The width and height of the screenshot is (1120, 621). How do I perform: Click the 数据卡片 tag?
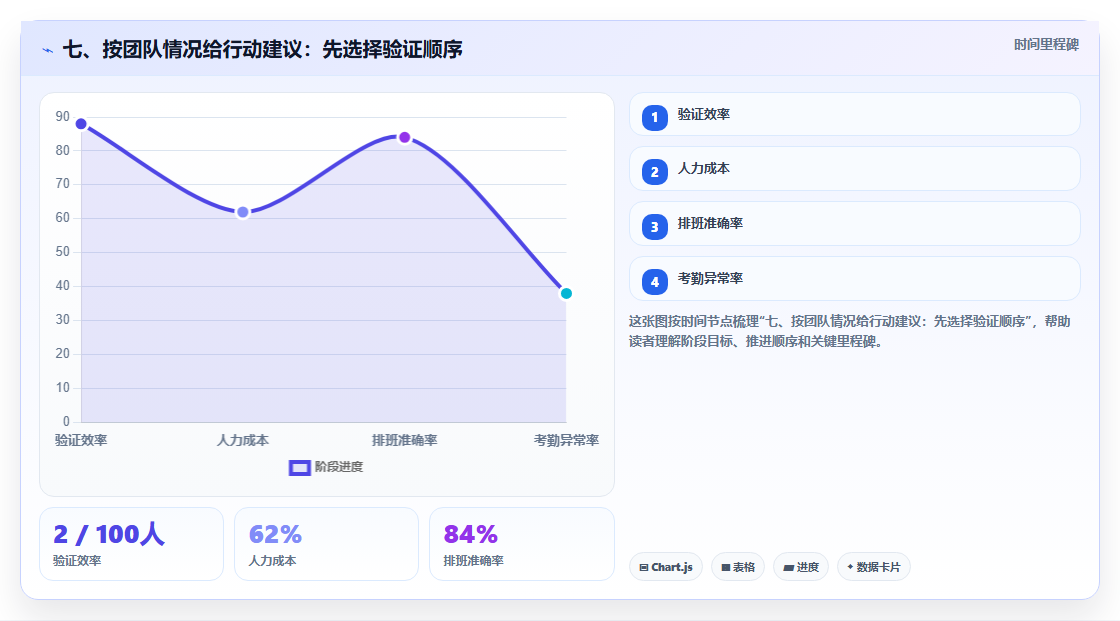click(x=874, y=567)
